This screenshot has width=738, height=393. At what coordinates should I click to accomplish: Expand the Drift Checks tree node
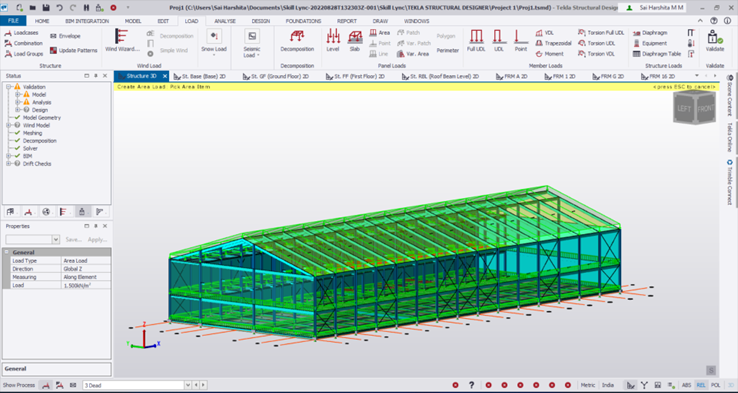pyautogui.click(x=8, y=164)
